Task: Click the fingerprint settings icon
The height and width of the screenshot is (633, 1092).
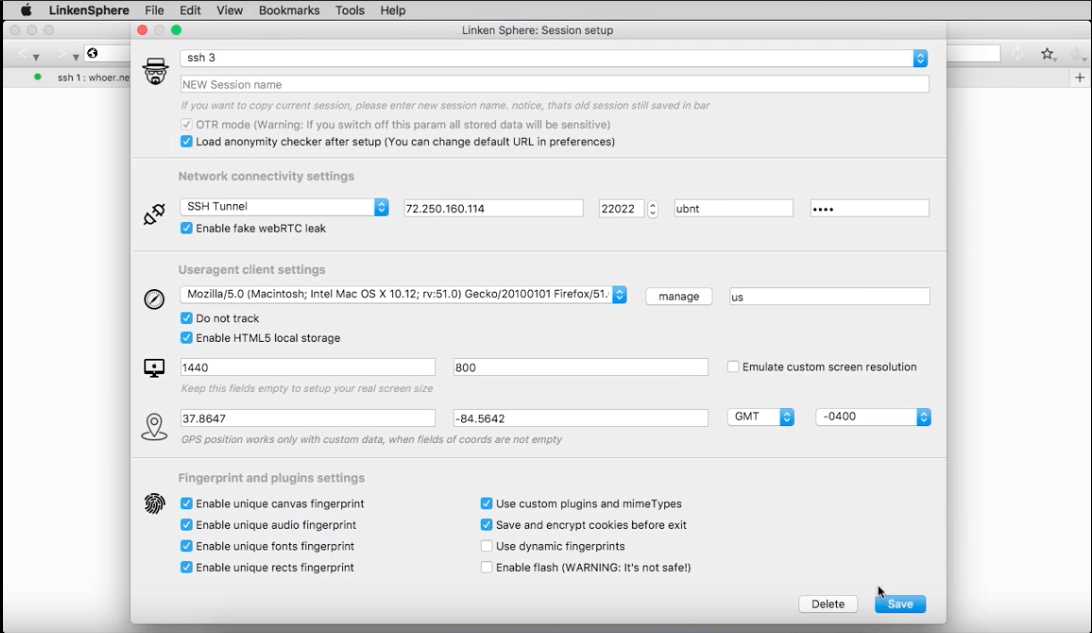Action: [154, 504]
